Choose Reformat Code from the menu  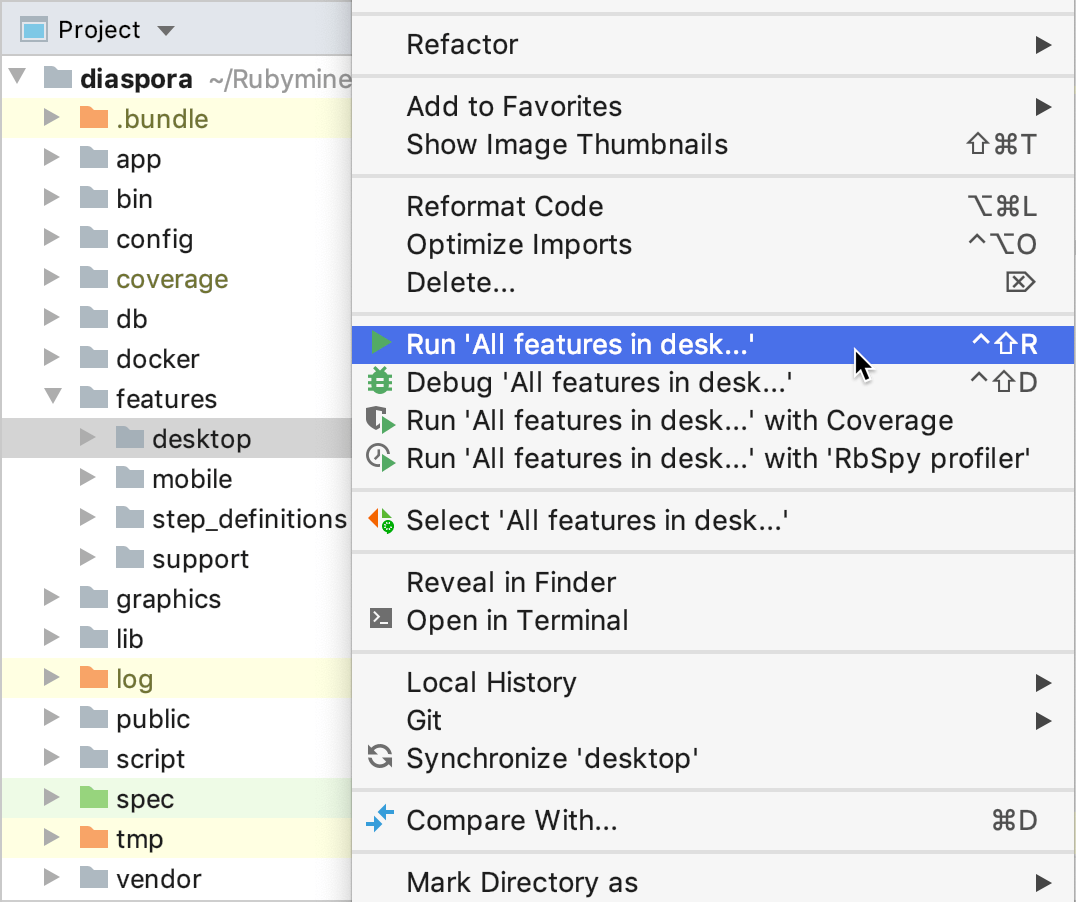click(505, 206)
